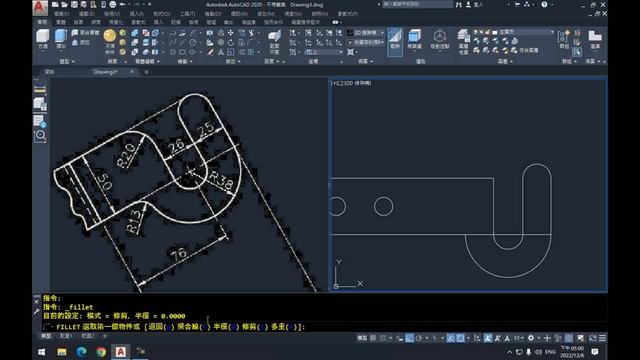Screen dimensions: 640x360
Task: Switch to the 配置1 layout tab
Action: (66, 336)
